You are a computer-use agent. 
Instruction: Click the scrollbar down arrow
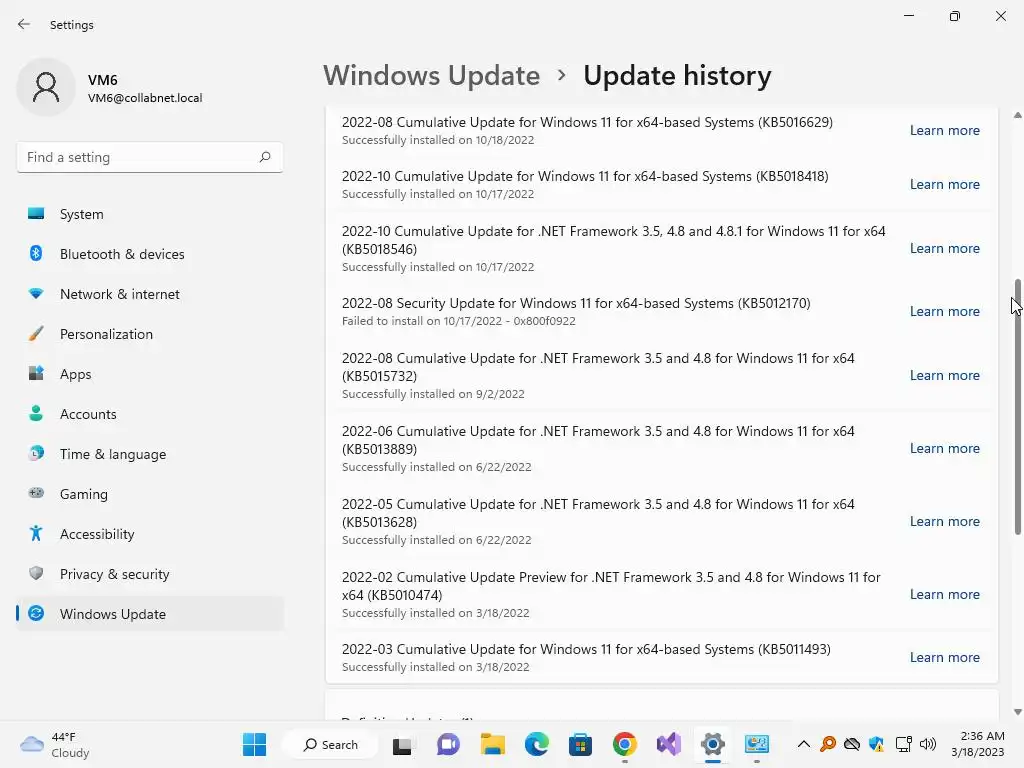(x=1017, y=712)
